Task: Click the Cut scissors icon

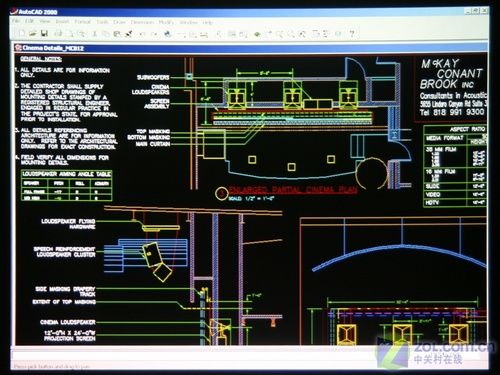Action: pos(94,33)
